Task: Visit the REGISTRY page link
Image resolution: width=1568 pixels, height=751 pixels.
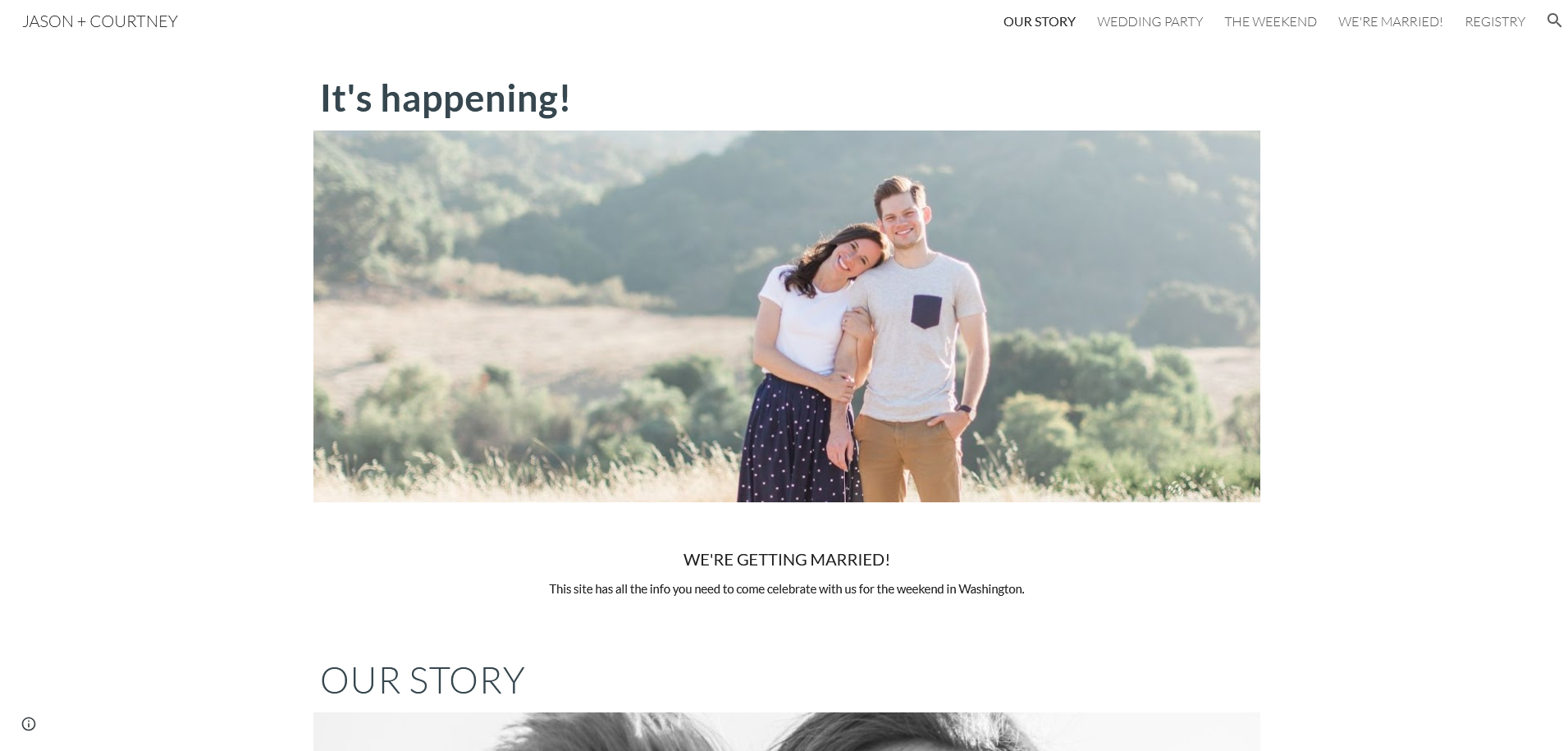Action: click(x=1494, y=21)
